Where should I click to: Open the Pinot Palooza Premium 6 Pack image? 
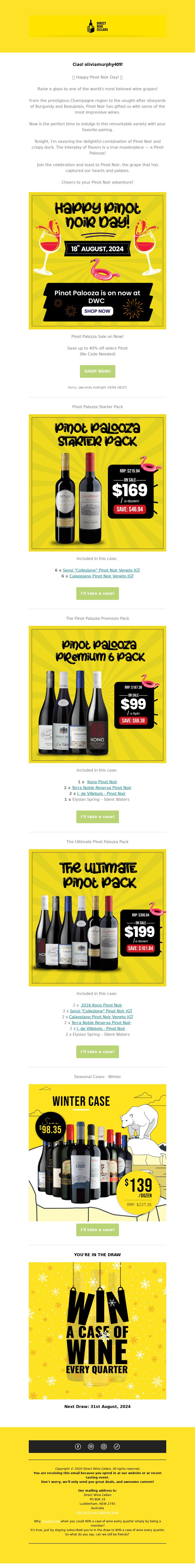tap(97, 694)
